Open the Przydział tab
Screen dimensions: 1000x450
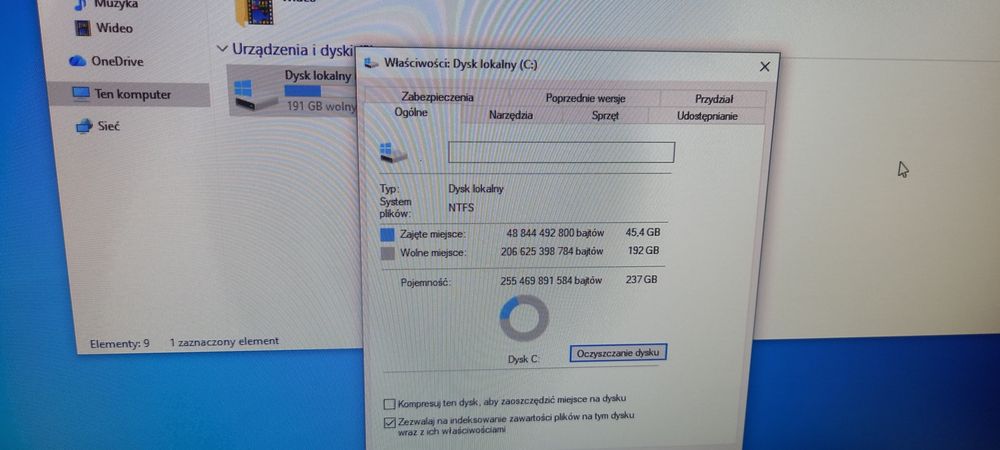pyautogui.click(x=714, y=99)
